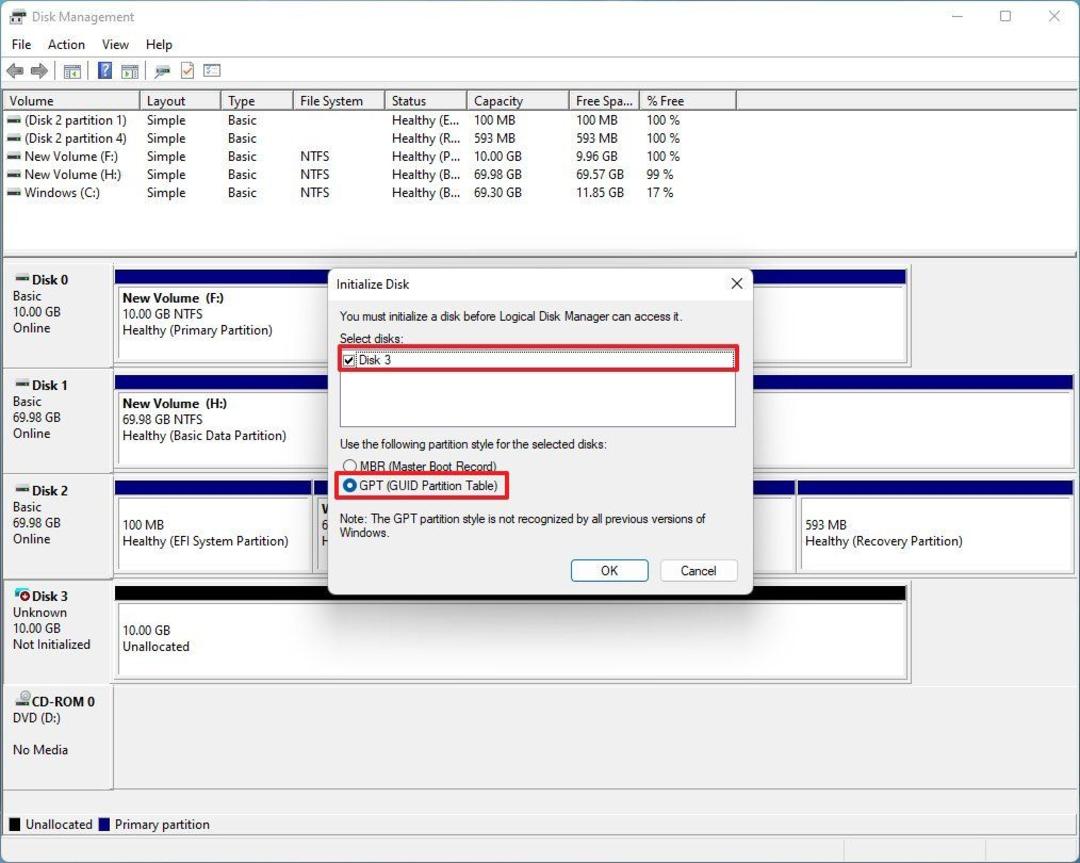Click the Disk 3 Not Initialized label
This screenshot has height=863, width=1080.
coord(52,645)
